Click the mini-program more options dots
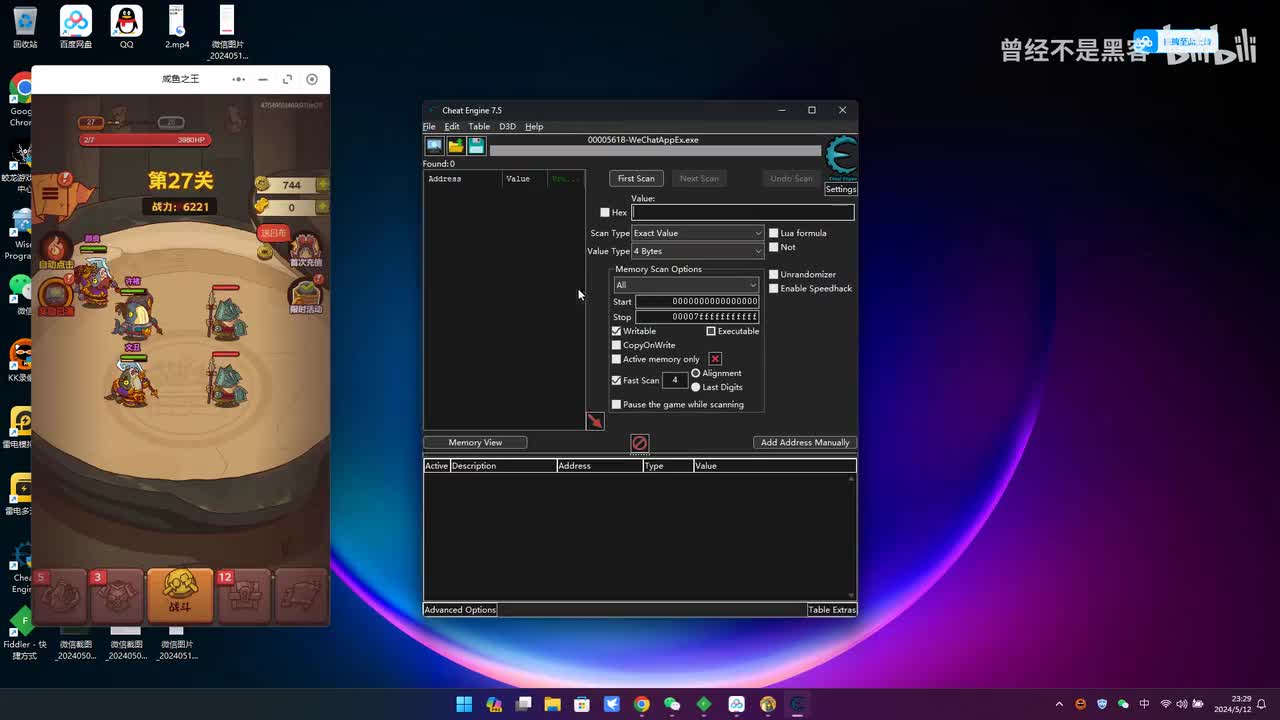 [x=238, y=79]
